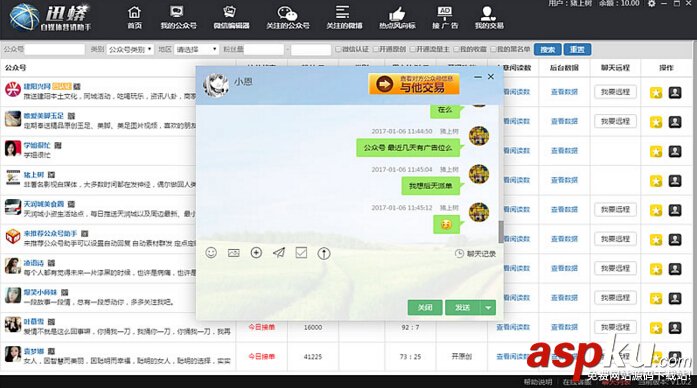Image resolution: width=697 pixels, height=388 pixels.
Task: Star the 猪上树 row
Action: [x=656, y=180]
